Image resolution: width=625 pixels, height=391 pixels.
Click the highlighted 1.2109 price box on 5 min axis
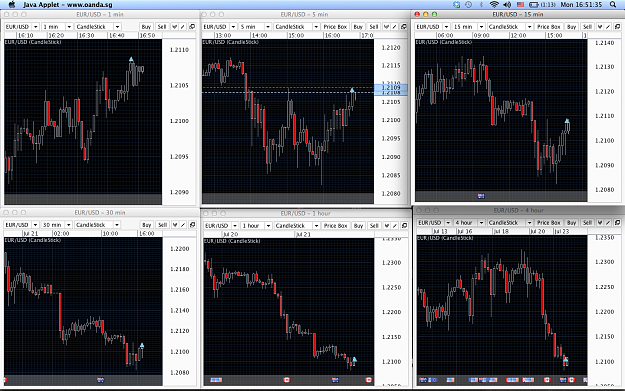(x=391, y=87)
